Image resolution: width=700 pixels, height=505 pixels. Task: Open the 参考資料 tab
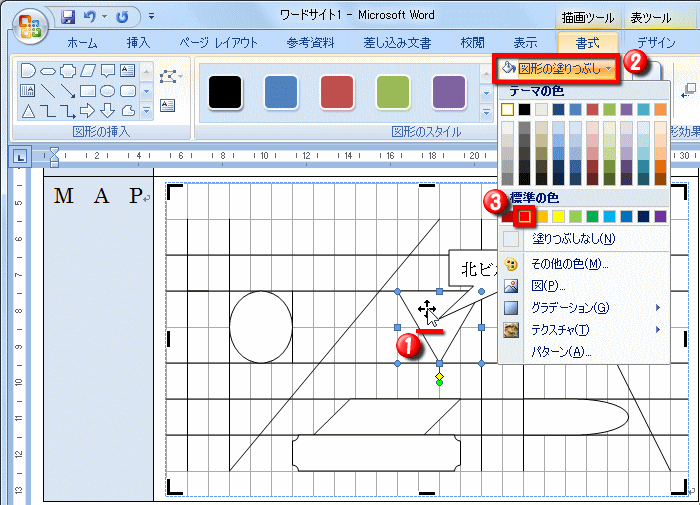point(310,43)
